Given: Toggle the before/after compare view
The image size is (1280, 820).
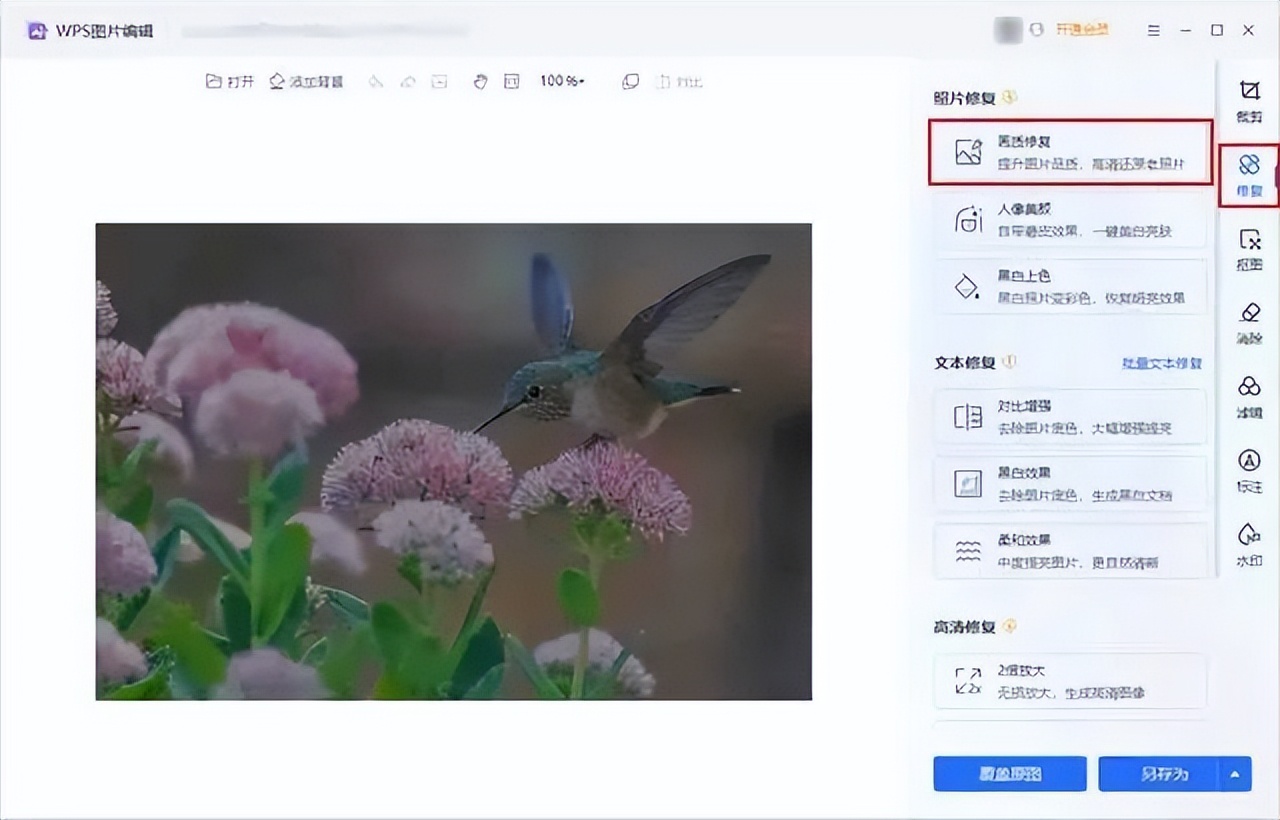Looking at the screenshot, I should (x=630, y=82).
